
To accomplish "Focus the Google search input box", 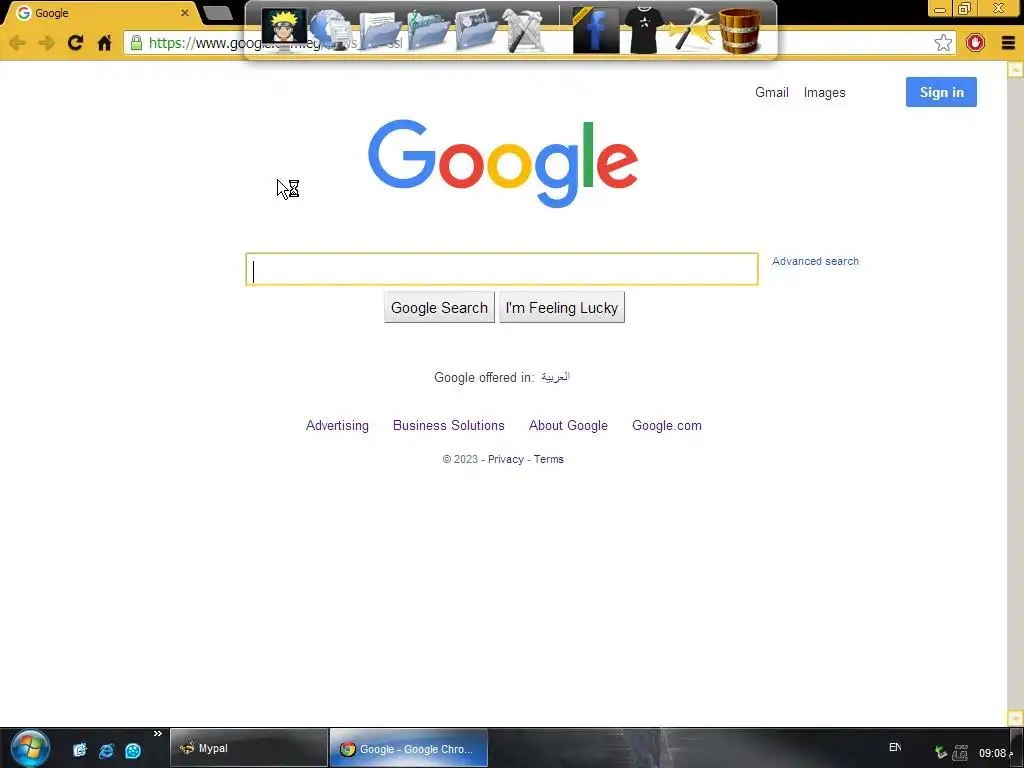I will 502,269.
